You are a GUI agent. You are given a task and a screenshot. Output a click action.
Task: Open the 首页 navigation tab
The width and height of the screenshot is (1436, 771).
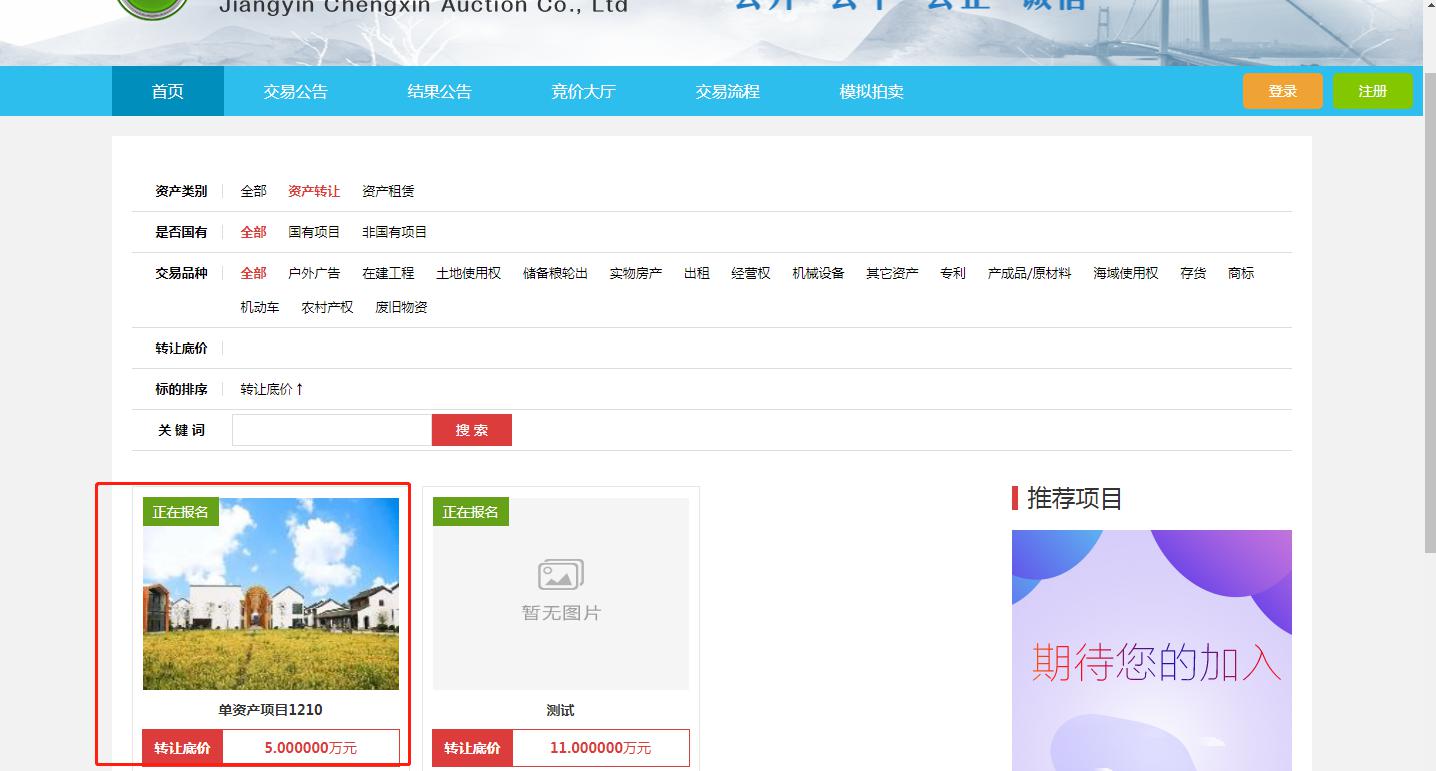[x=168, y=91]
